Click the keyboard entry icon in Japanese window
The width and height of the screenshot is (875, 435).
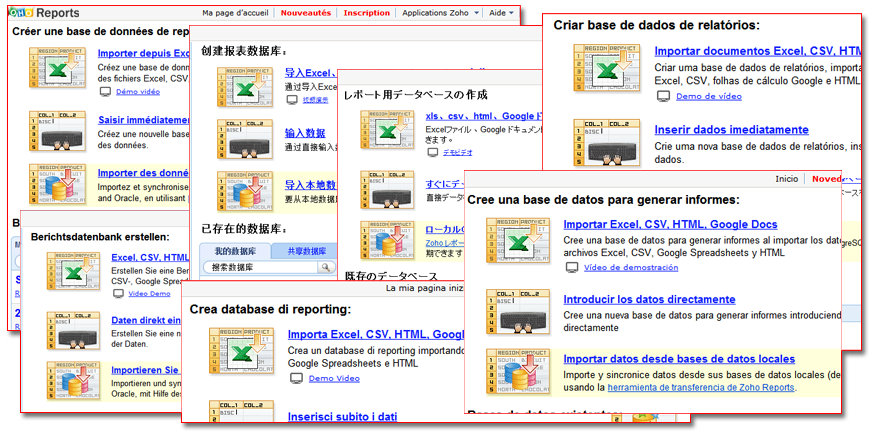[388, 191]
